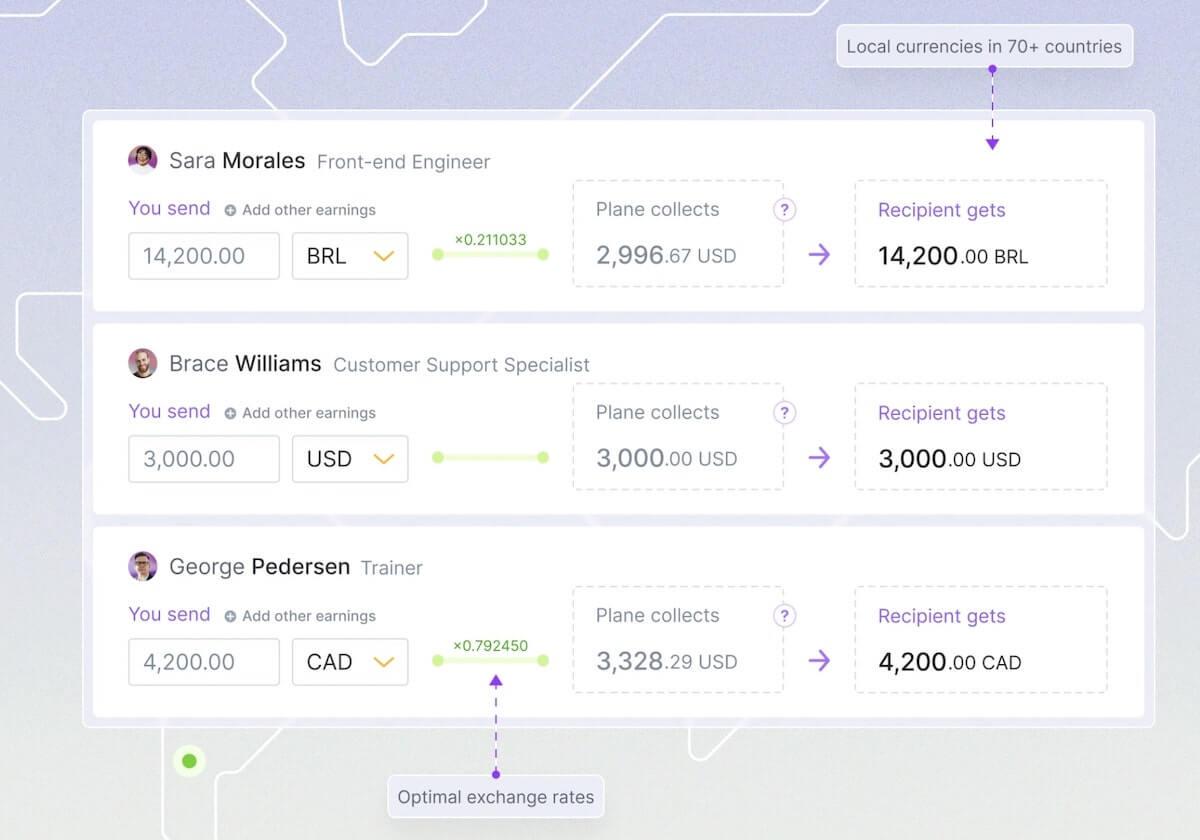Select the 4,200.00 send amount field
The width and height of the screenshot is (1200, 840).
pos(204,662)
